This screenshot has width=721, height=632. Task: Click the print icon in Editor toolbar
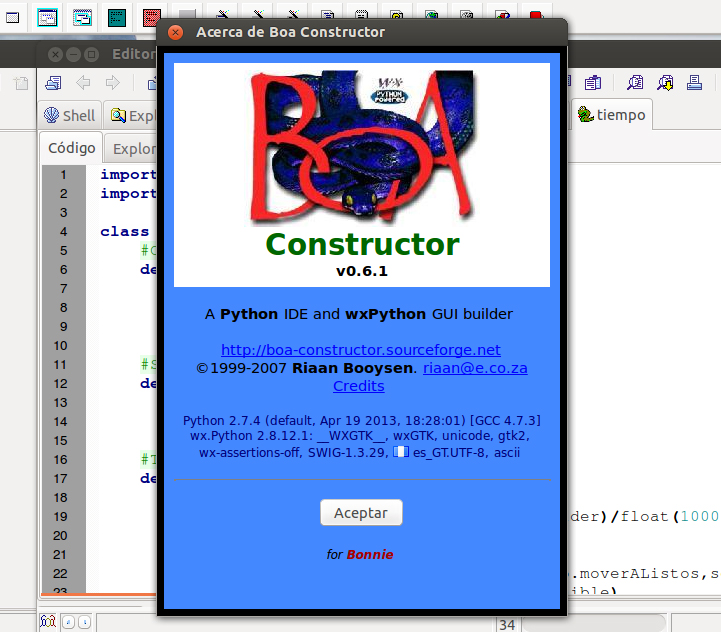pos(694,83)
